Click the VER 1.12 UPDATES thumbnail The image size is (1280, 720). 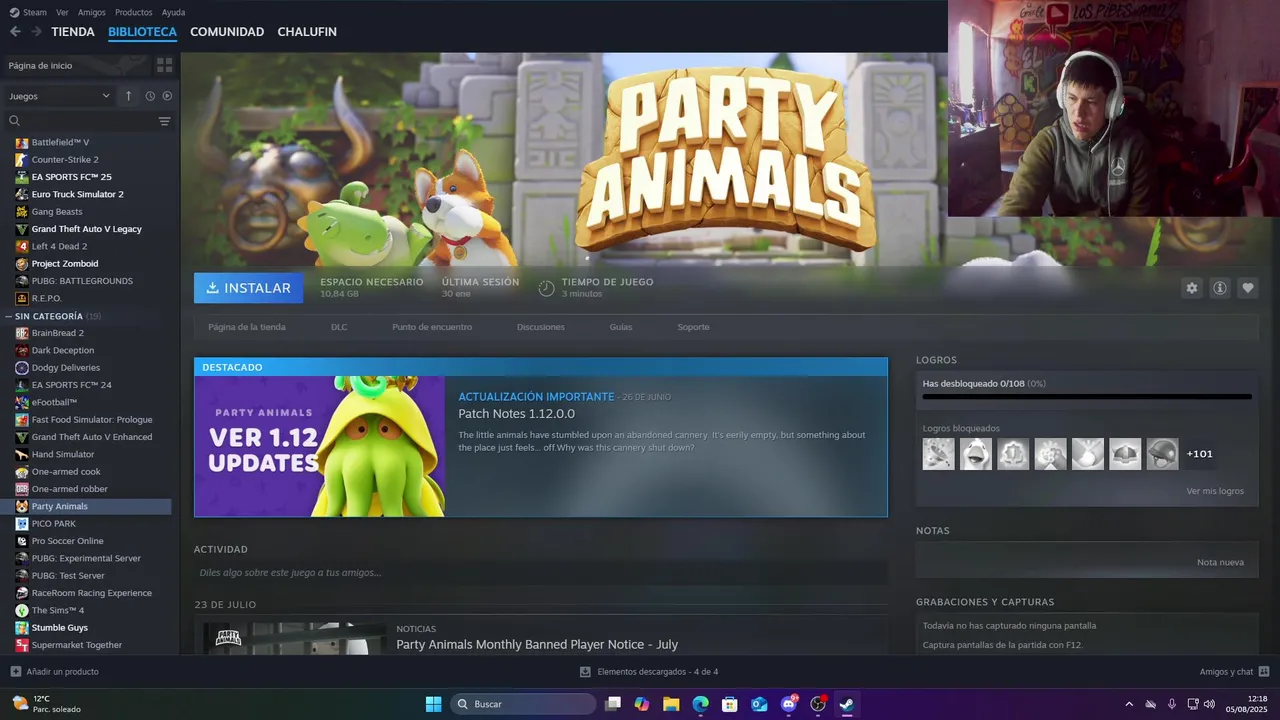pos(320,446)
